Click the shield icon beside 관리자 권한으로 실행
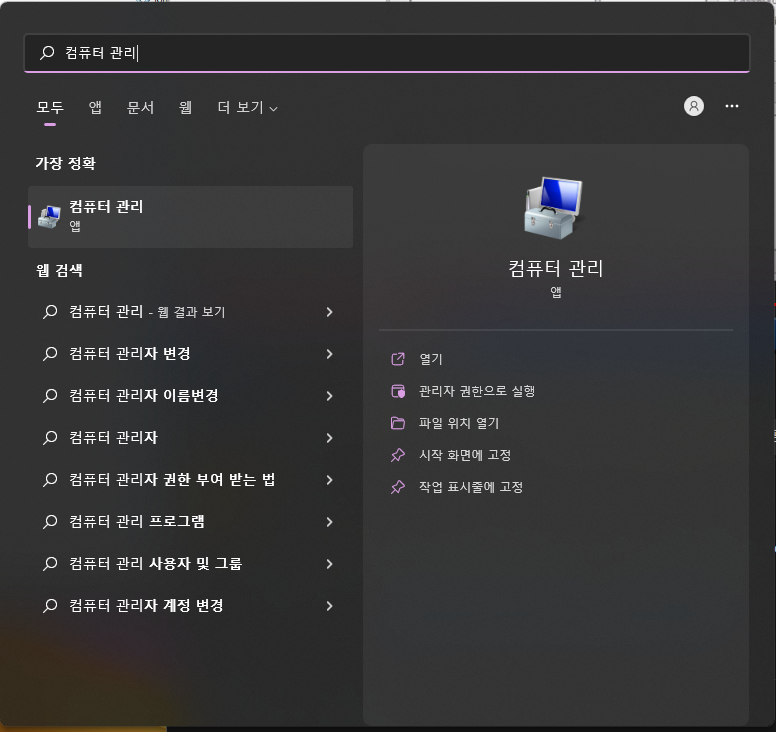 [398, 391]
